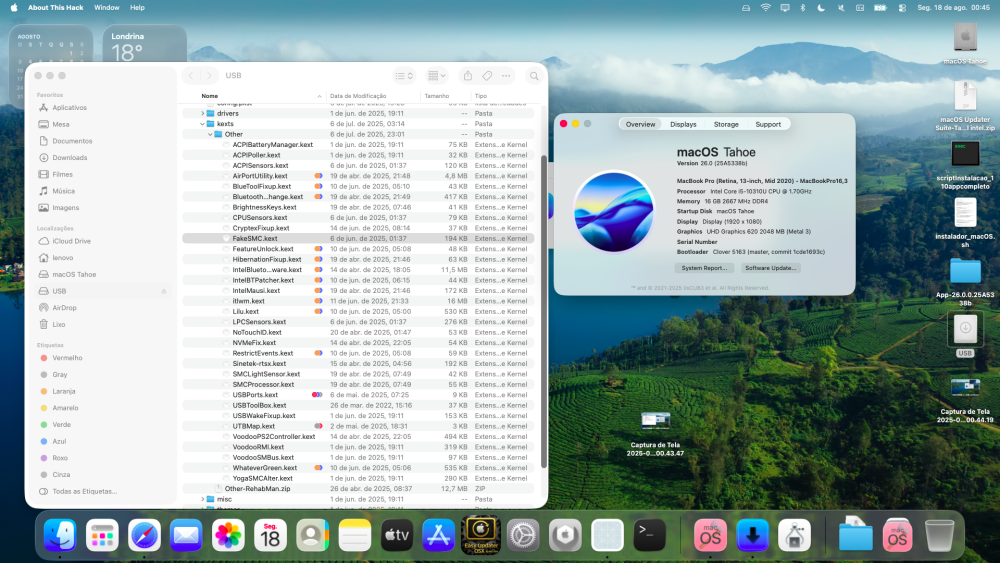Switch to Displays tab
The image size is (1000, 563).
(x=683, y=124)
